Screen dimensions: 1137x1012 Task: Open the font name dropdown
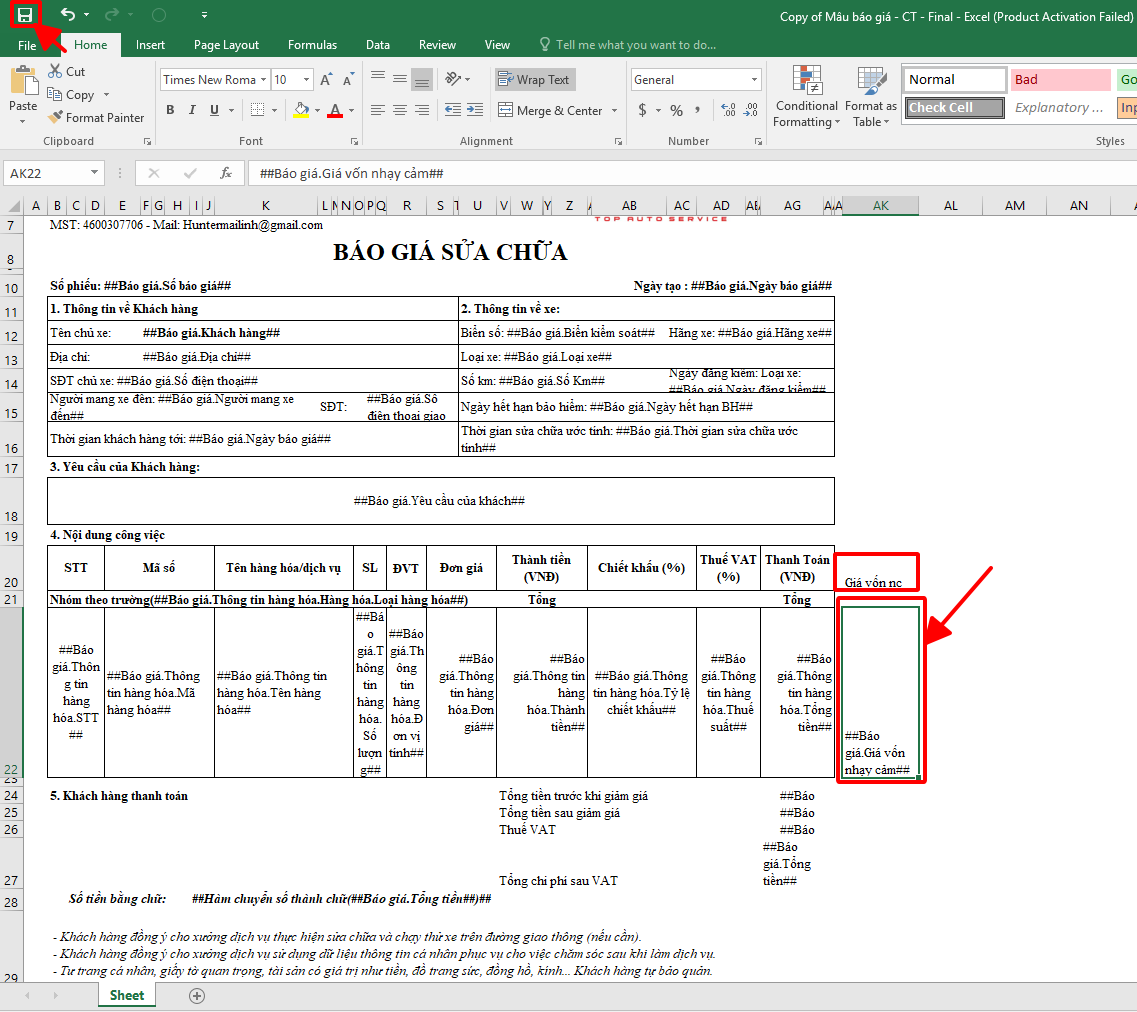(x=264, y=80)
